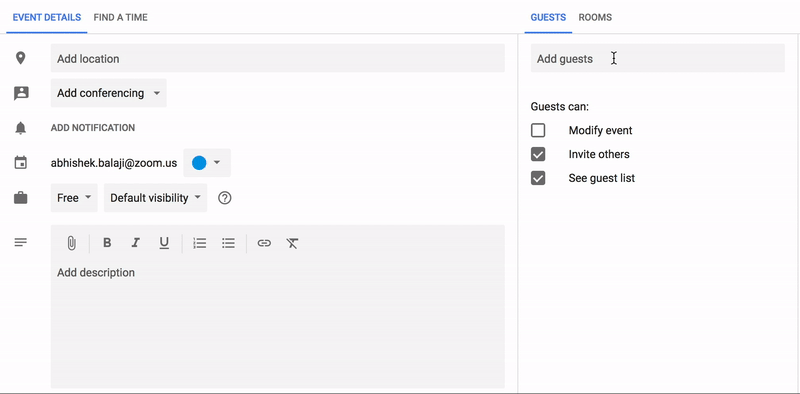Insert a link in description
The height and width of the screenshot is (394, 800).
pos(264,243)
